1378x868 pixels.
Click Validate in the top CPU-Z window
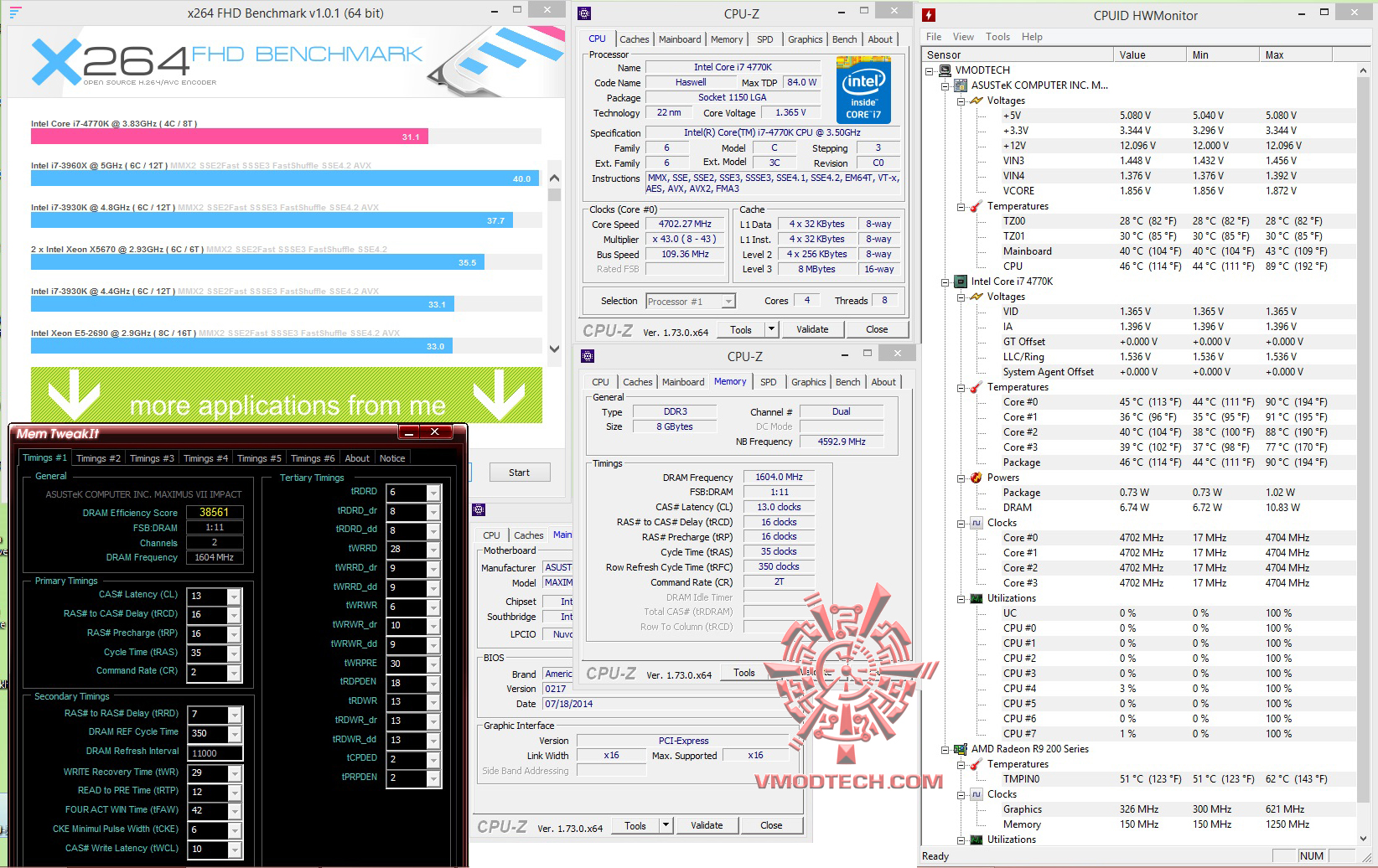812,329
